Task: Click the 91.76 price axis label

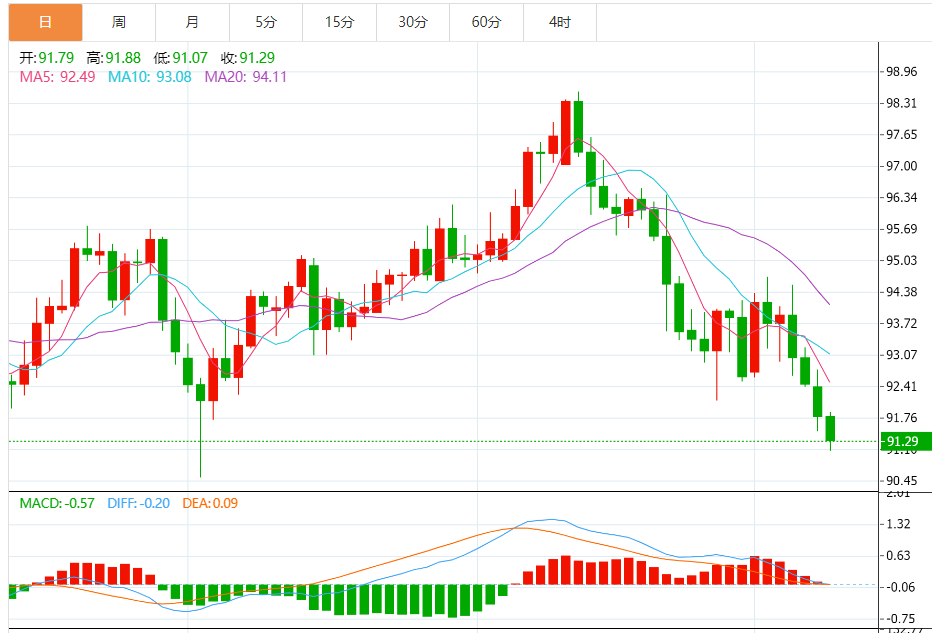Action: (901, 418)
